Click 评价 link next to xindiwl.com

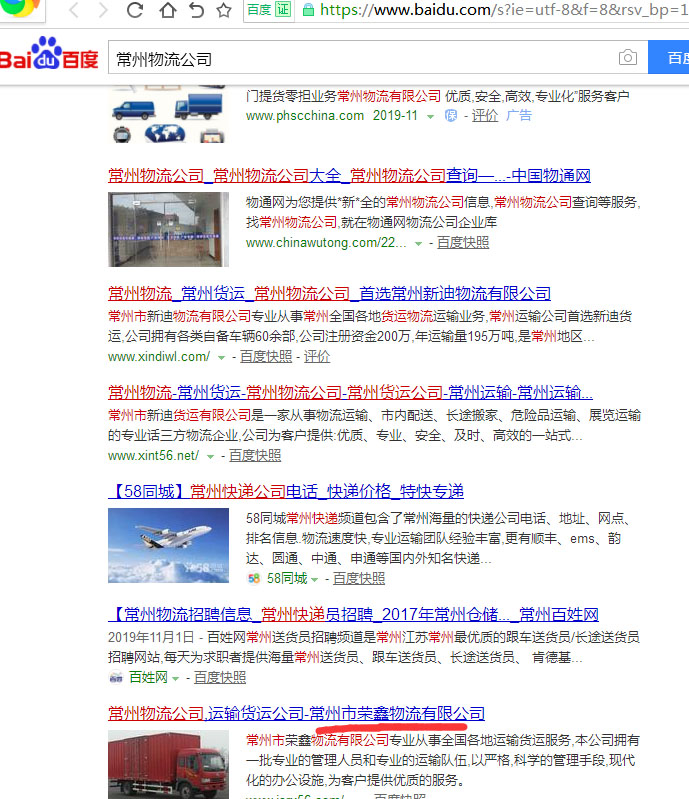pyautogui.click(x=316, y=357)
